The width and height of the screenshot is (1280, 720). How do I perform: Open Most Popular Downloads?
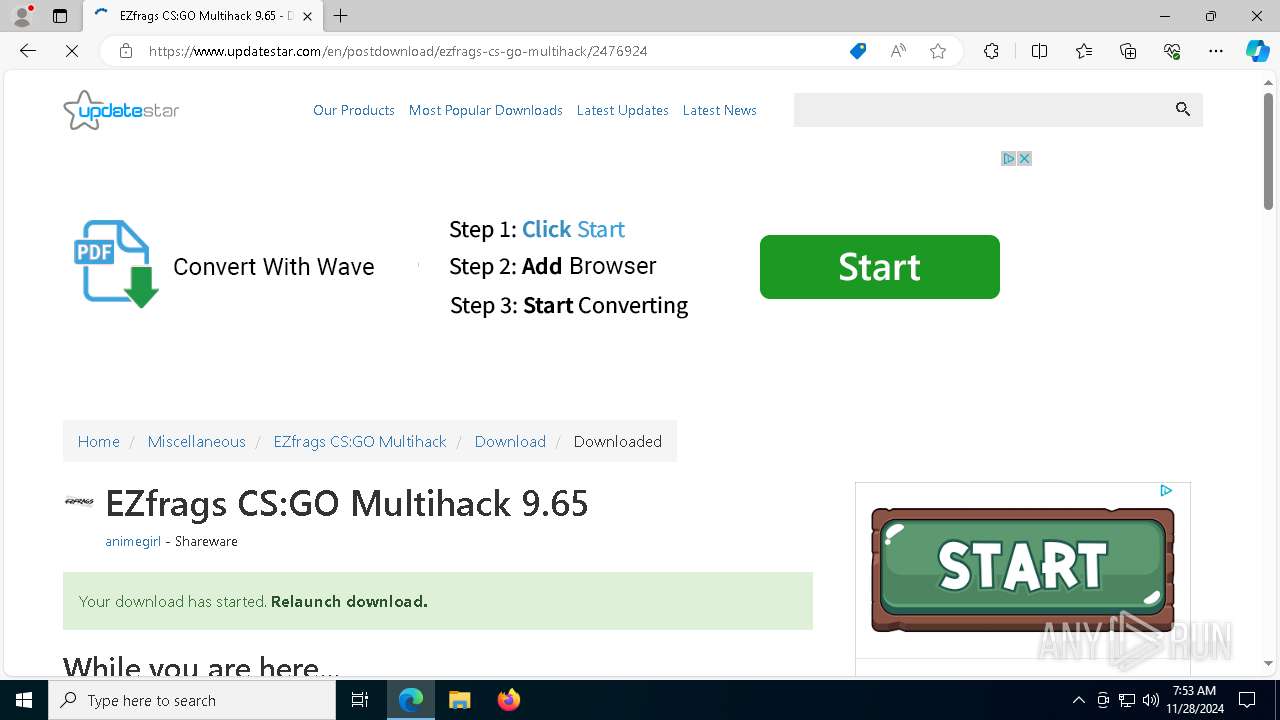[x=486, y=110]
